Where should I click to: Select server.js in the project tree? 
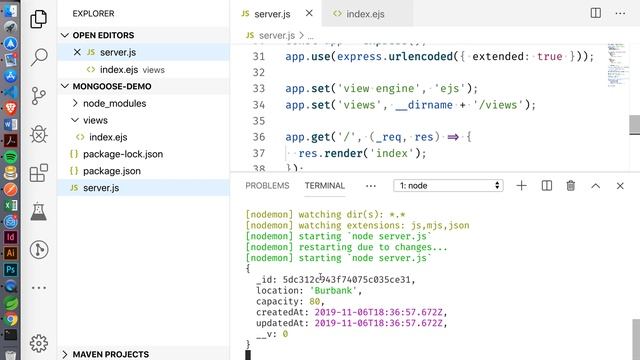click(143, 188)
